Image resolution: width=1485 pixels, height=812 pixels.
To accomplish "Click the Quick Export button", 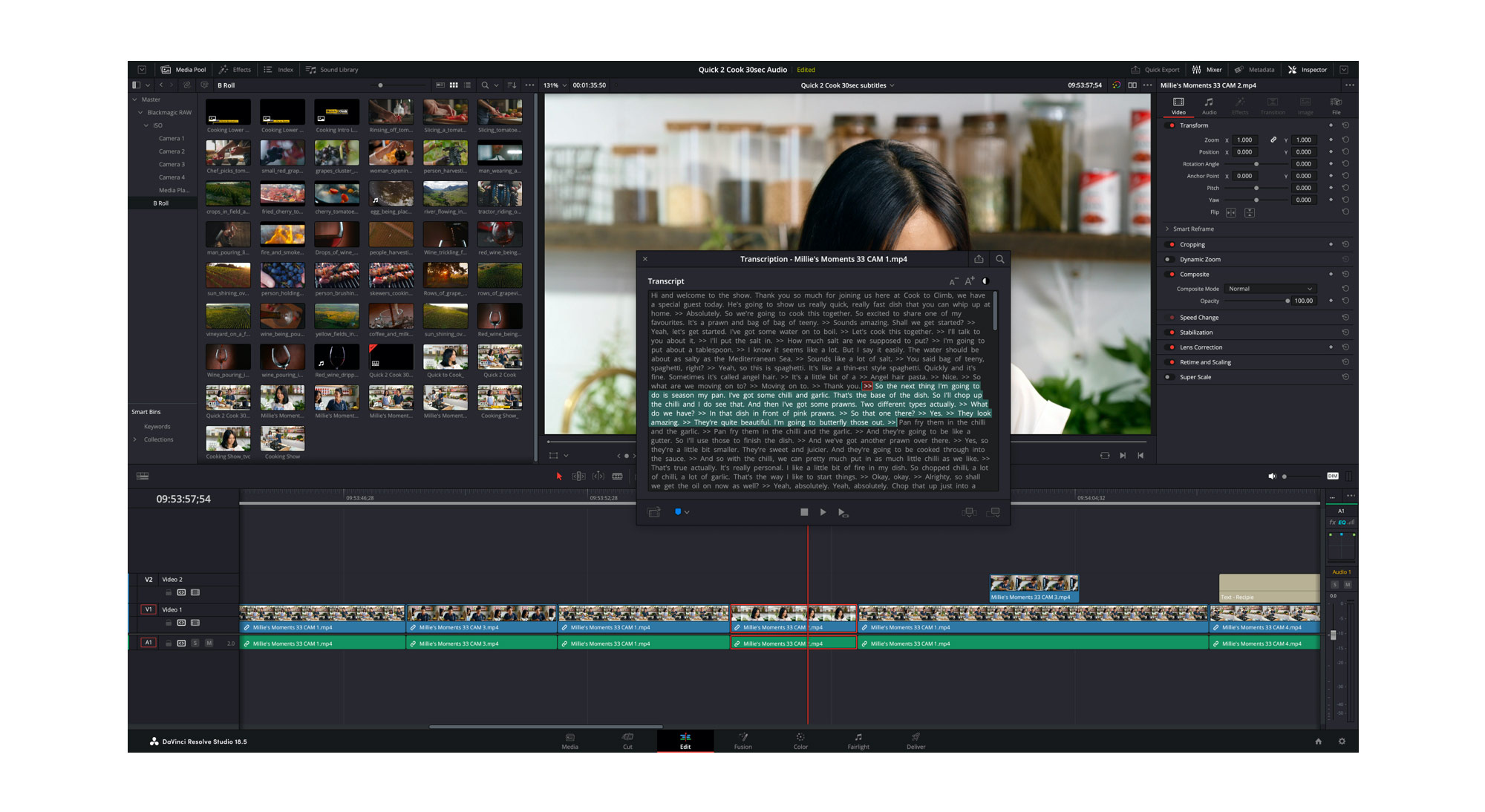I will tap(1155, 70).
